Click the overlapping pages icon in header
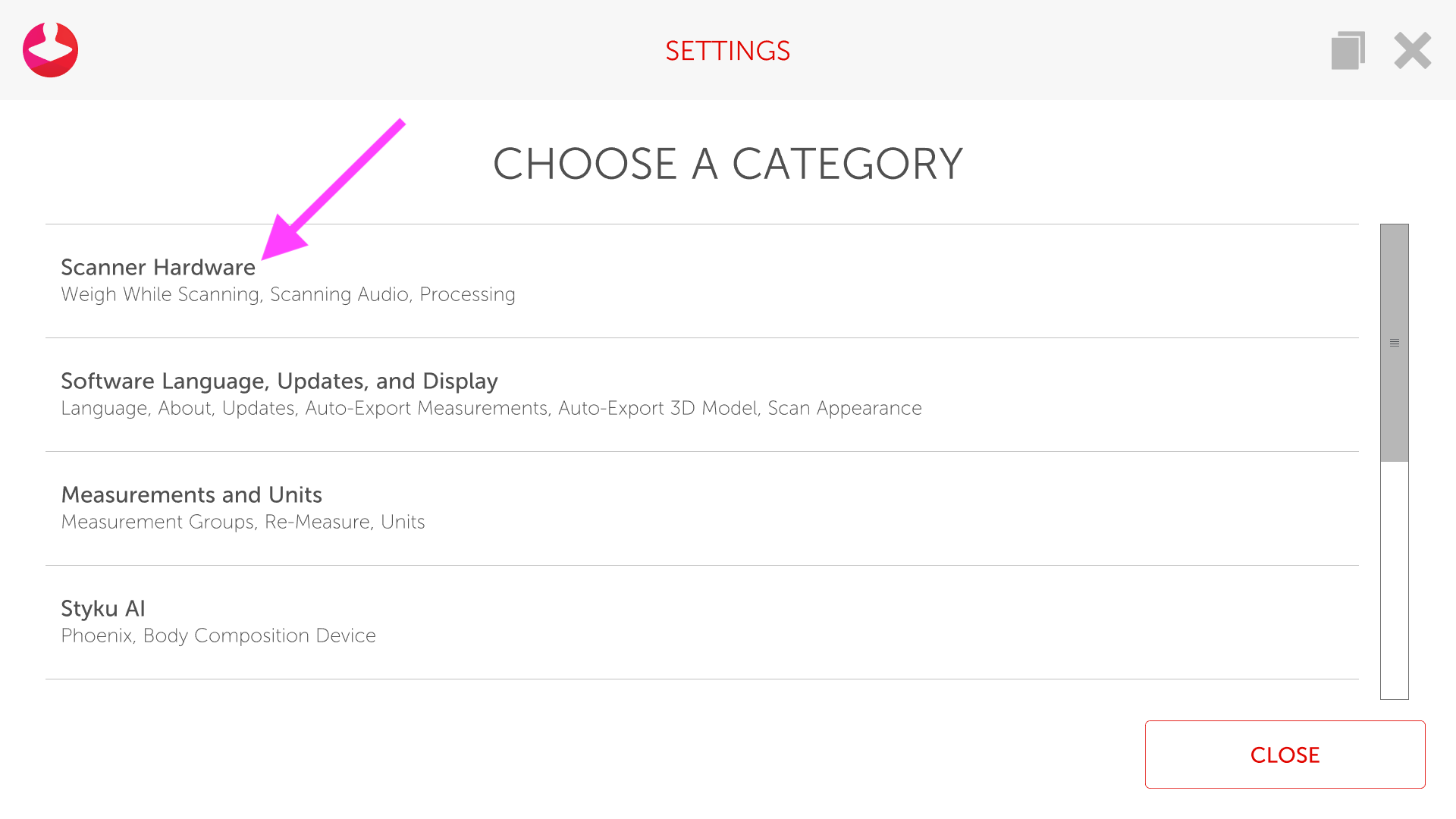Image resolution: width=1456 pixels, height=819 pixels. (x=1348, y=51)
